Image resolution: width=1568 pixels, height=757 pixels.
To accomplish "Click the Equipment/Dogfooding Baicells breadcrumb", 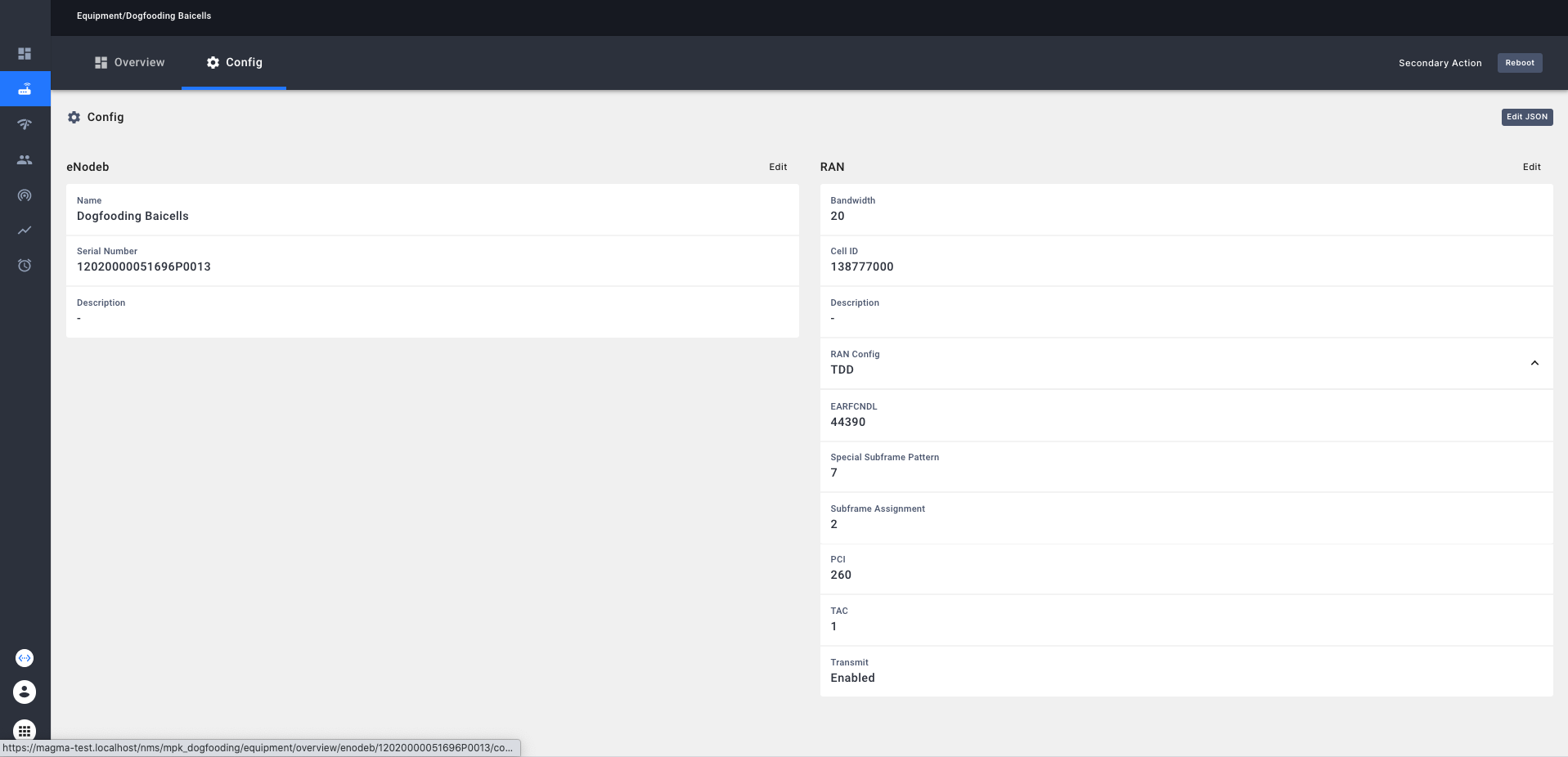I will (x=144, y=16).
